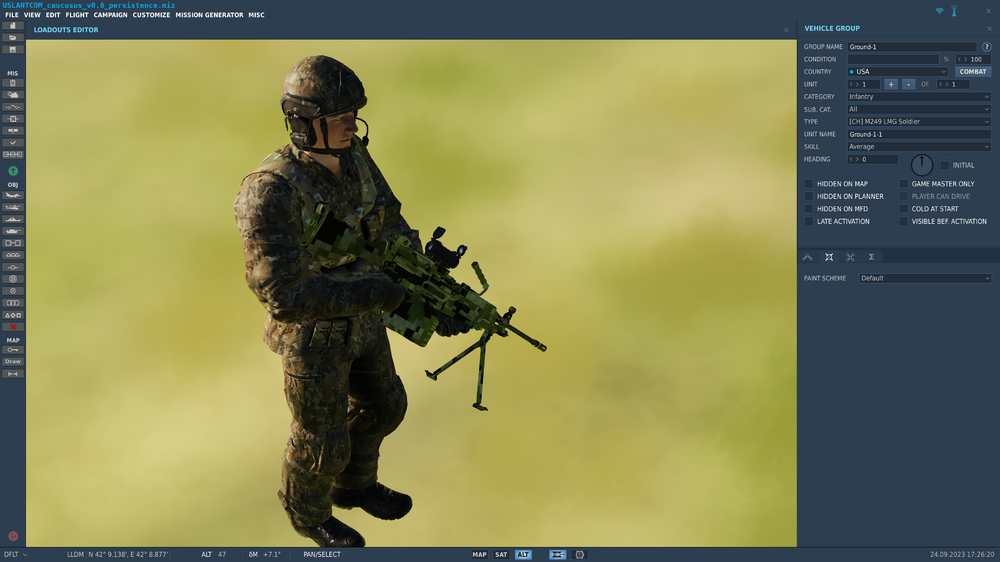Image resolution: width=1000 pixels, height=562 pixels.
Task: Click the wifi signal icon at top right
Action: pos(939,11)
